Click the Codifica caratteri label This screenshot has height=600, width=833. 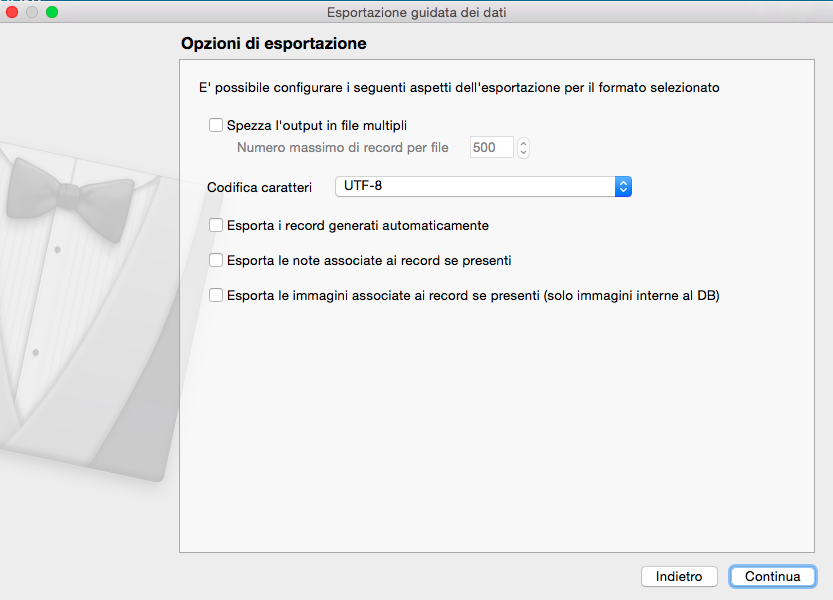259,187
